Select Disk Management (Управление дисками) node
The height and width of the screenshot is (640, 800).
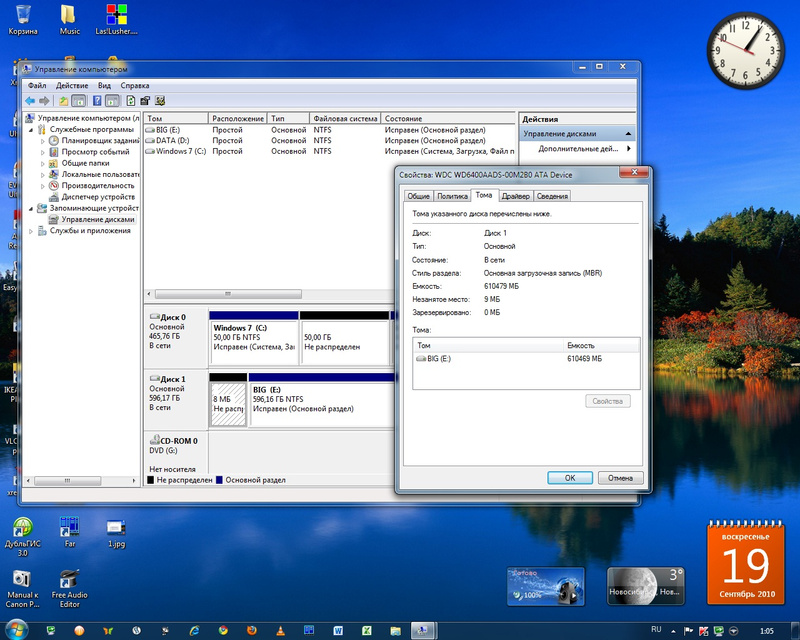click(x=97, y=219)
